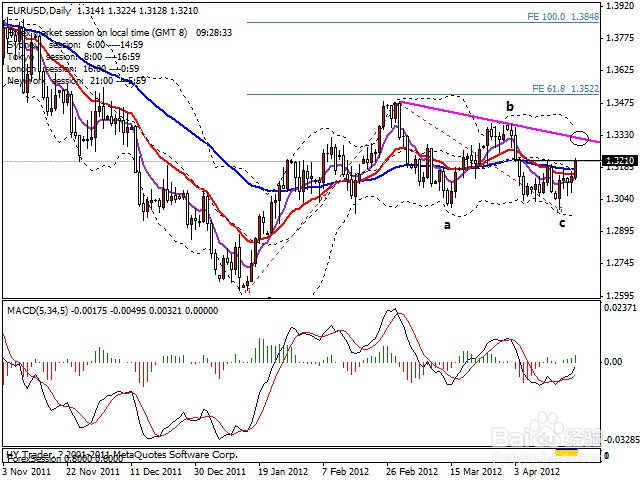Click the 1.2745 price axis label

coord(620,263)
